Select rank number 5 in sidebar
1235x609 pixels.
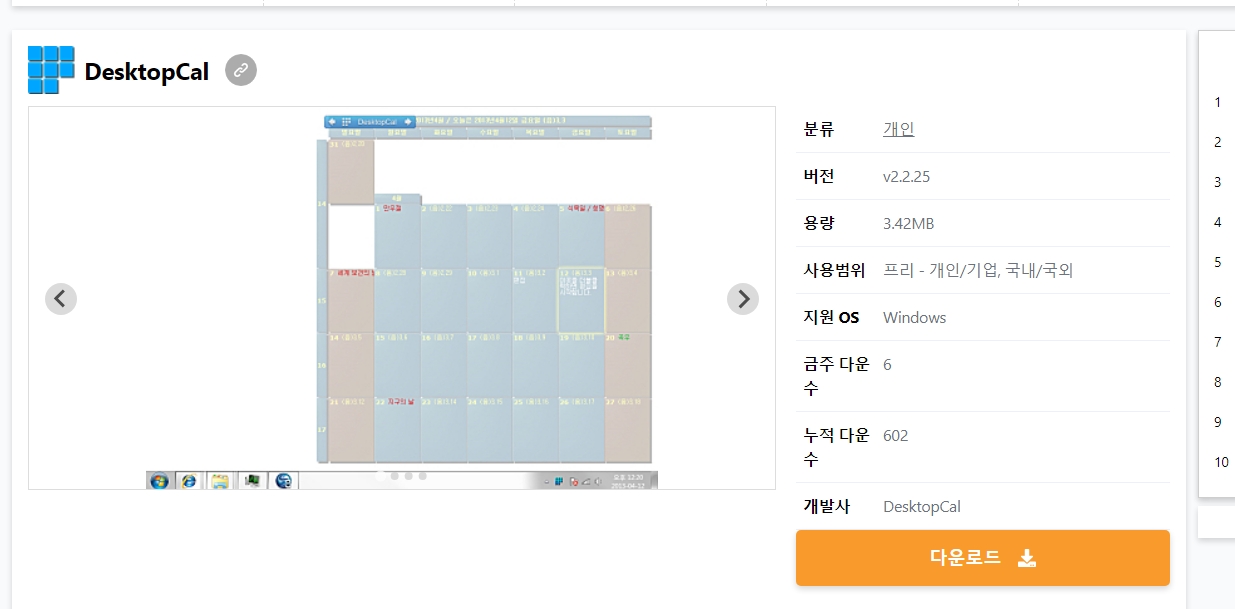click(1218, 262)
